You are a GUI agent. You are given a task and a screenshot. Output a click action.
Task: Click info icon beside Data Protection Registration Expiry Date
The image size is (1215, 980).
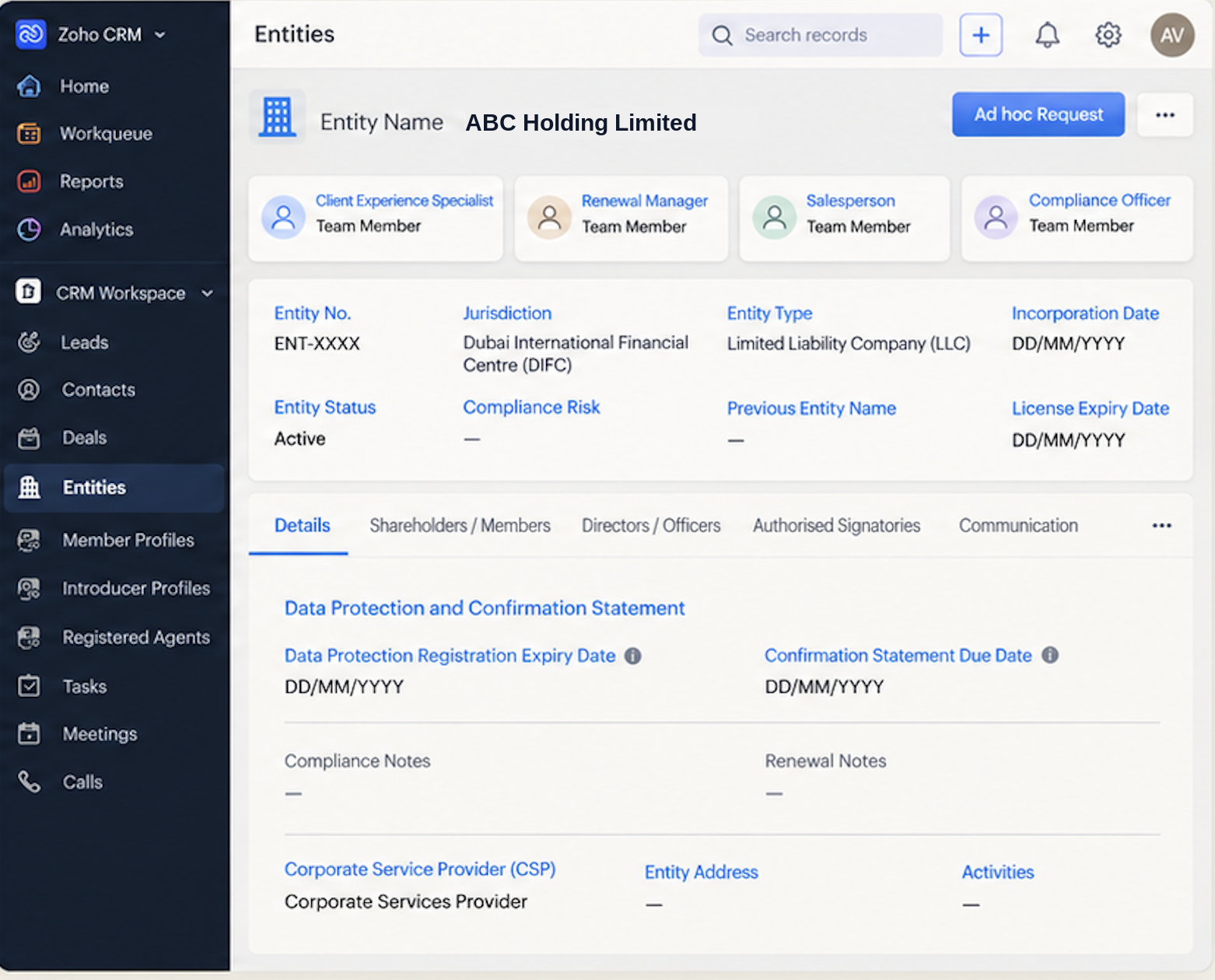tap(633, 656)
